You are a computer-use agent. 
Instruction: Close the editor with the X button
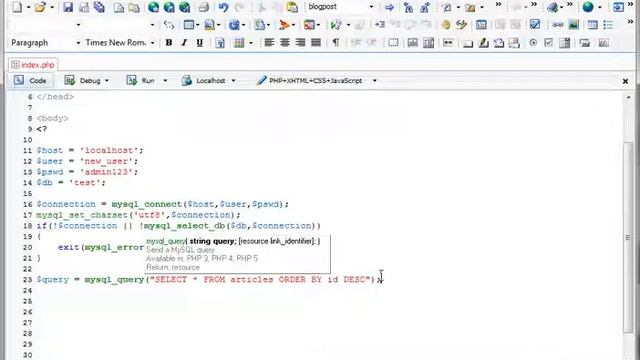[x=625, y=81]
